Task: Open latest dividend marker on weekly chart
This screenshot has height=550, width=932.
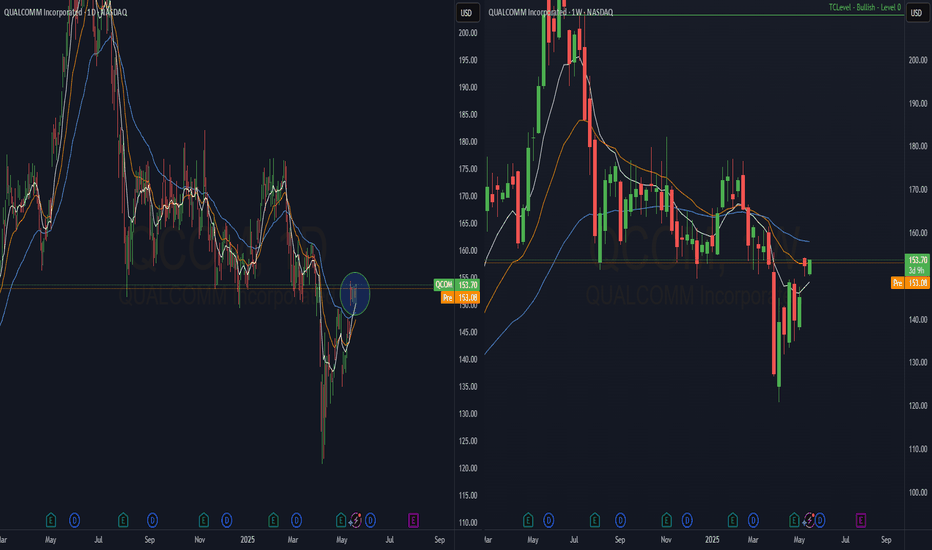Action: (x=820, y=520)
